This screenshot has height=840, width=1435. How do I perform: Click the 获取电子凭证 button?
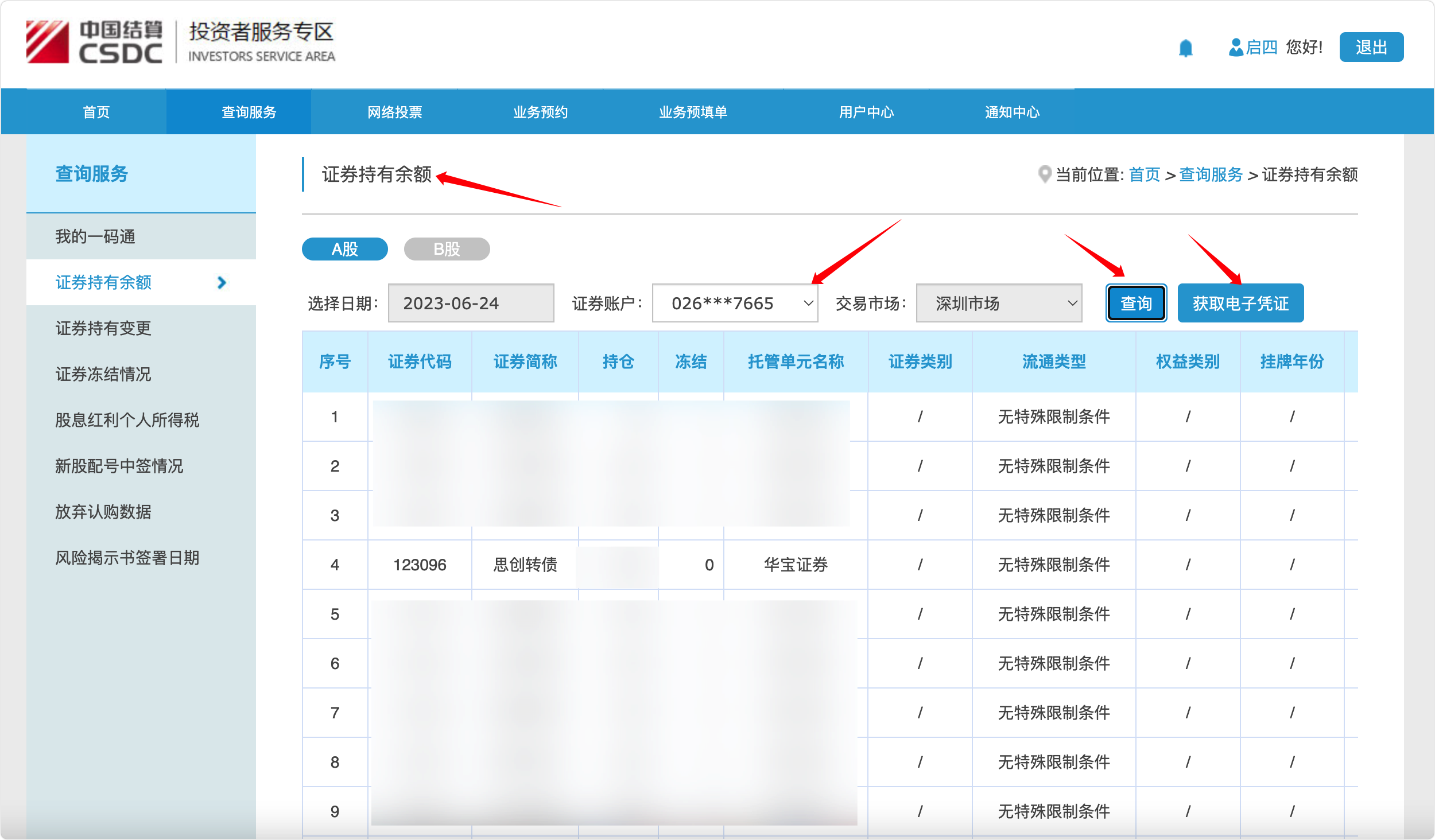(1240, 303)
